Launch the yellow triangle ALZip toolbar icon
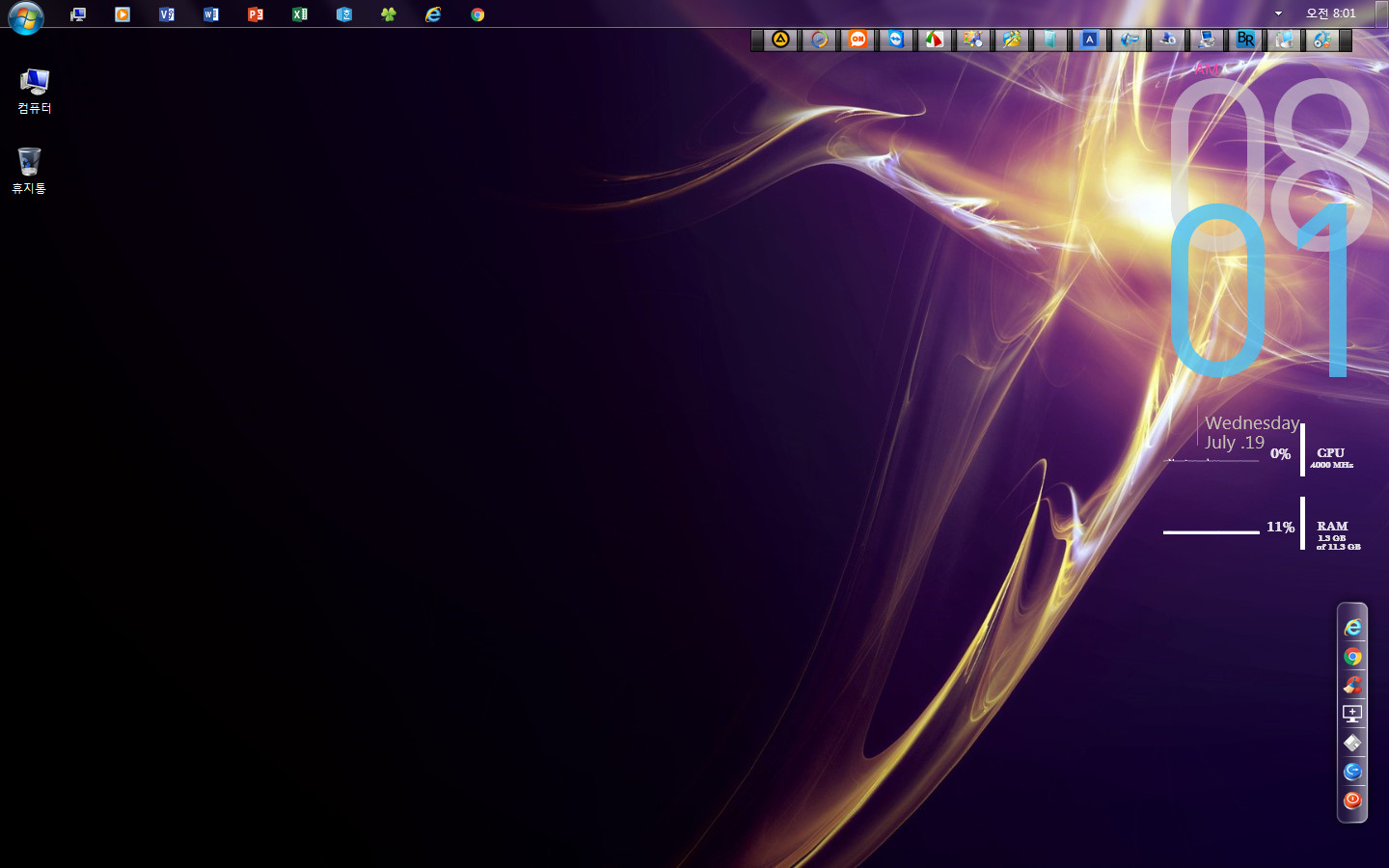This screenshot has width=1389, height=868. (x=780, y=40)
